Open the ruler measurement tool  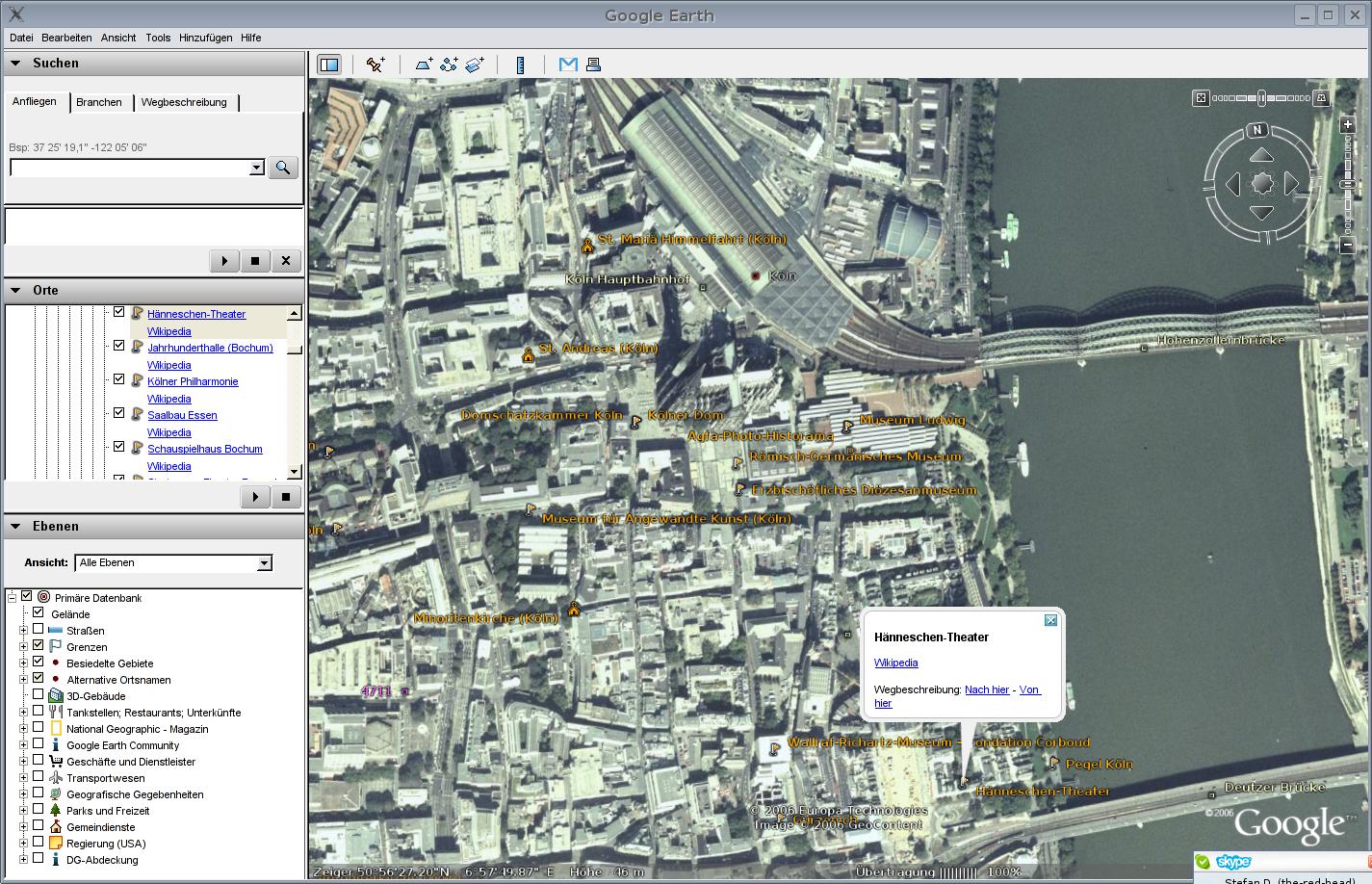tap(520, 65)
